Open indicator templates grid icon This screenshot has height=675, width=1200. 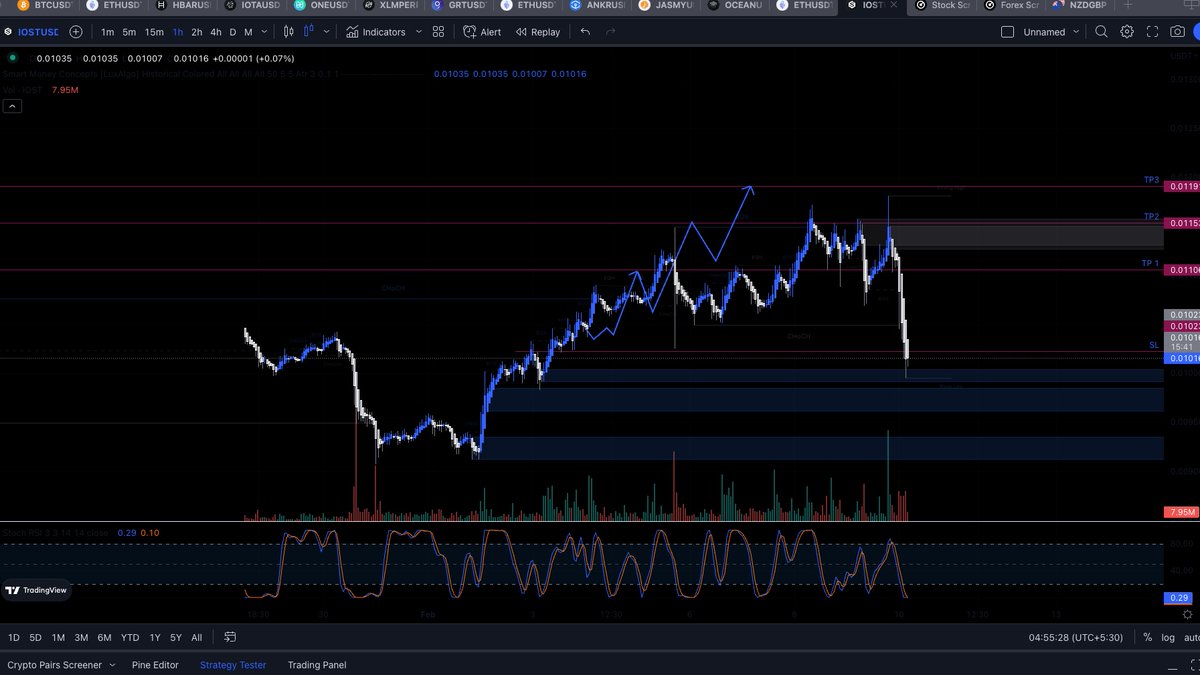(437, 31)
